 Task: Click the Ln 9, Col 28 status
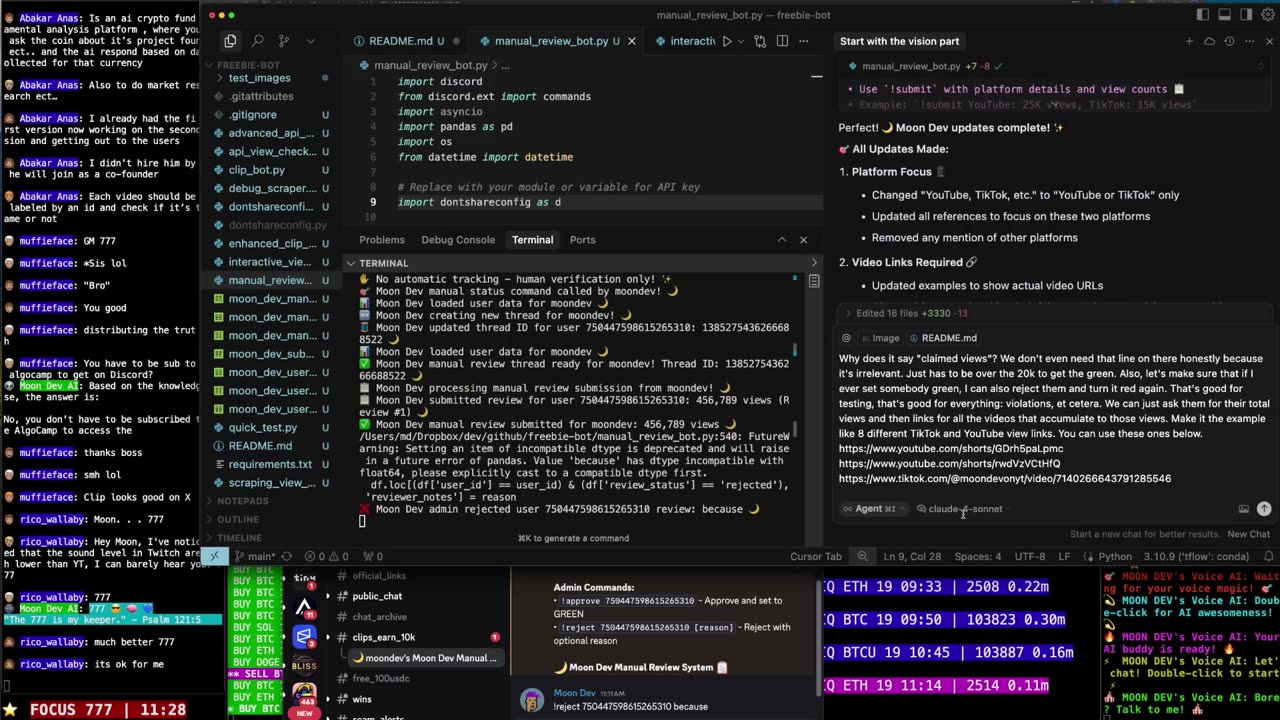pos(912,556)
